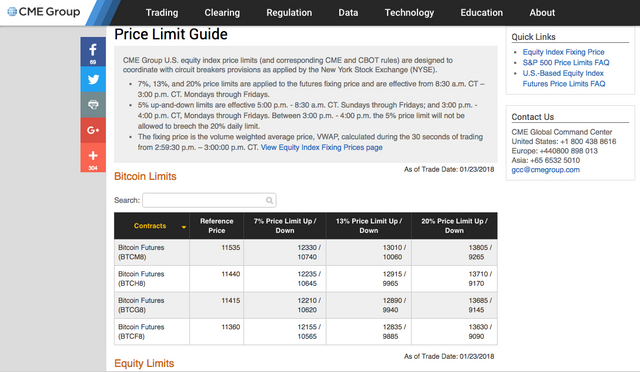
Task: Click reference price 11415
Action: click(231, 301)
